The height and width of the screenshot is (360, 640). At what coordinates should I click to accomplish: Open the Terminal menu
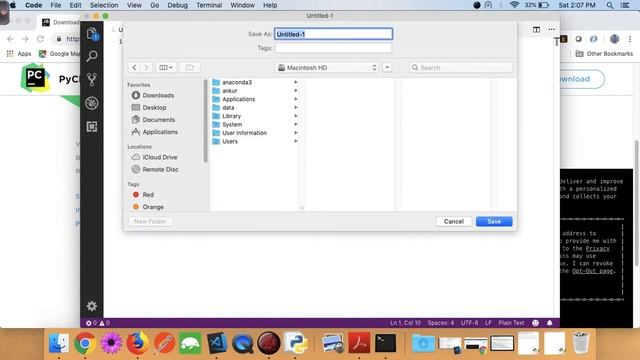tap(209, 5)
